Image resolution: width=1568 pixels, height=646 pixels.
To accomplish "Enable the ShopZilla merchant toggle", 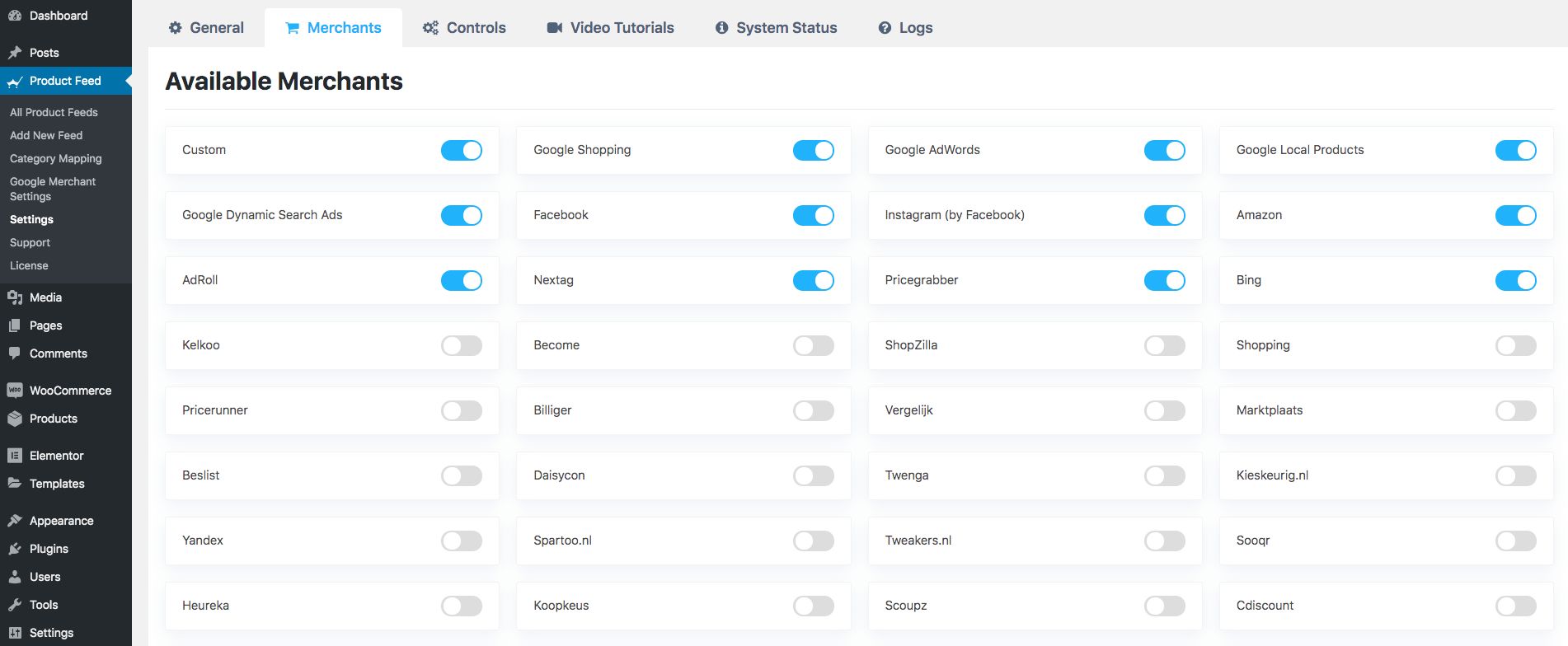I will tap(1165, 345).
